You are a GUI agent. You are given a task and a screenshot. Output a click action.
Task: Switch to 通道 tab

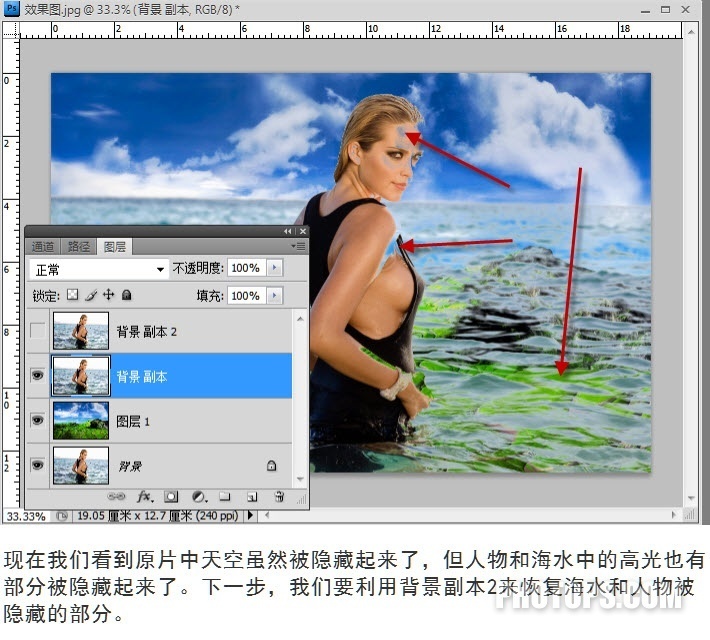click(x=43, y=246)
